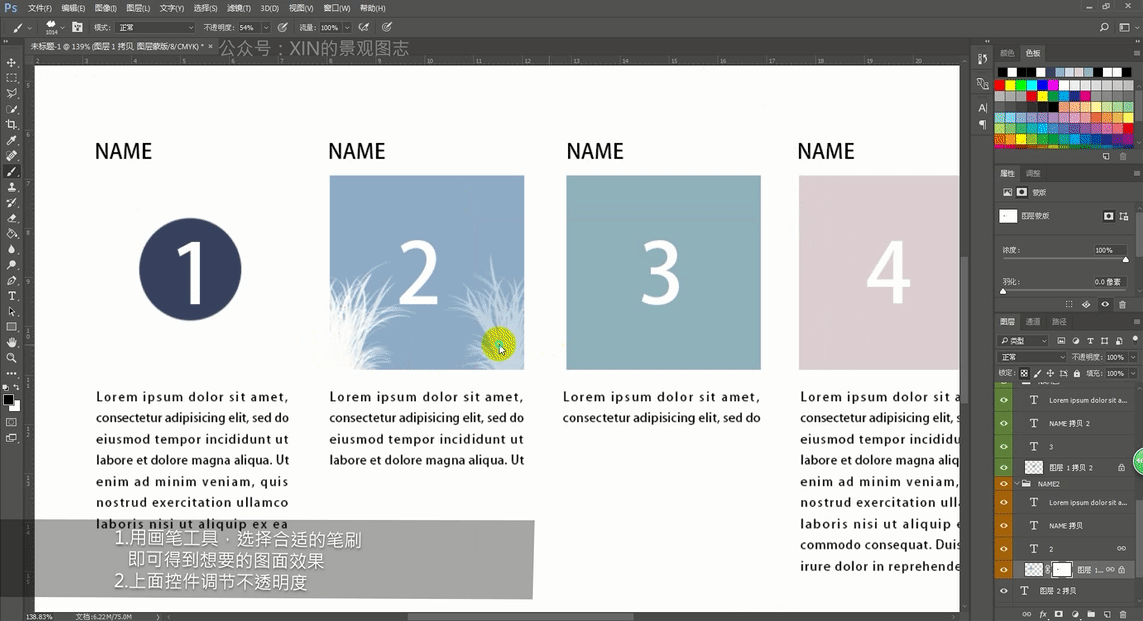Click the delete layer trash icon
The height and width of the screenshot is (621, 1143).
coord(1122,614)
